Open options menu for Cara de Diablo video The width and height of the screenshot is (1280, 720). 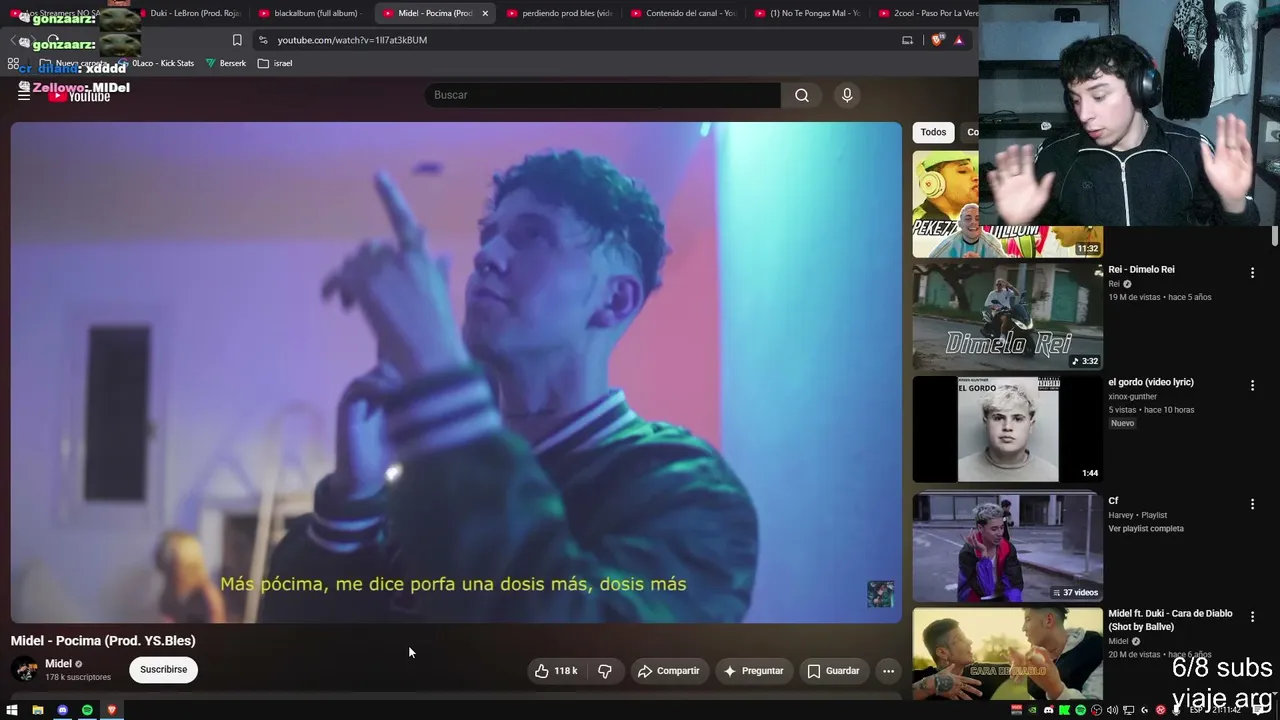point(1252,617)
